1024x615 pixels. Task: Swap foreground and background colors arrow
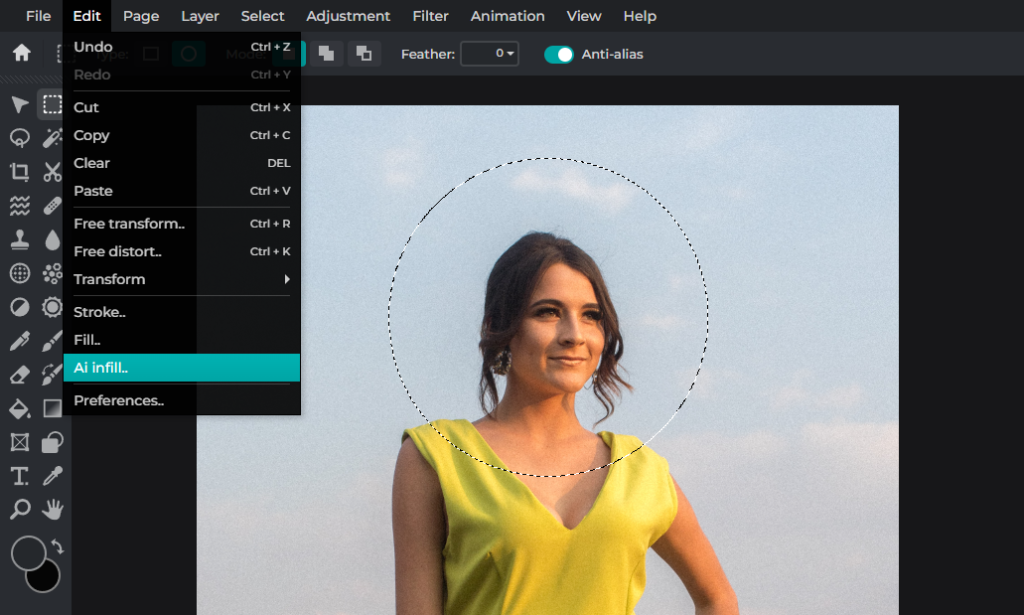(57, 547)
